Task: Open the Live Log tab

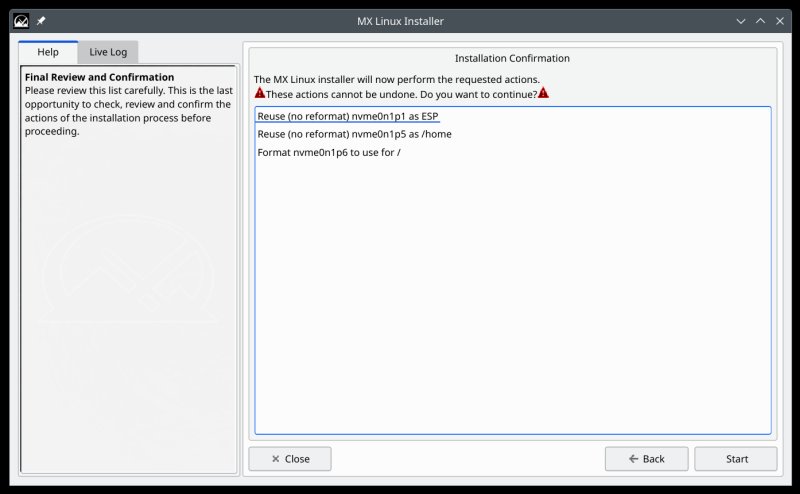Action: [108, 52]
